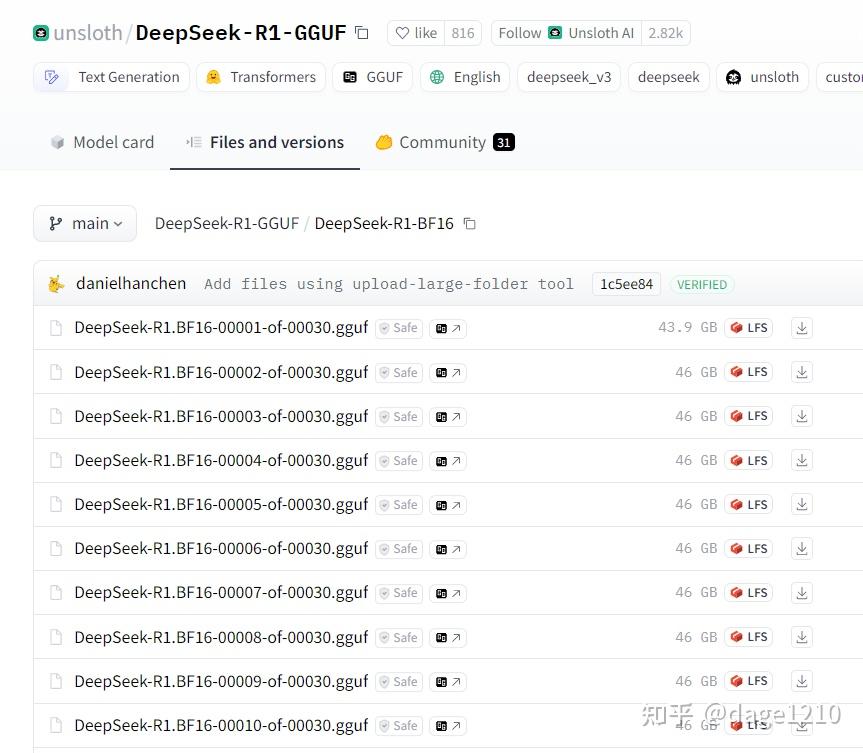Click the branch icon next to main
The image size is (863, 753).
[56, 223]
